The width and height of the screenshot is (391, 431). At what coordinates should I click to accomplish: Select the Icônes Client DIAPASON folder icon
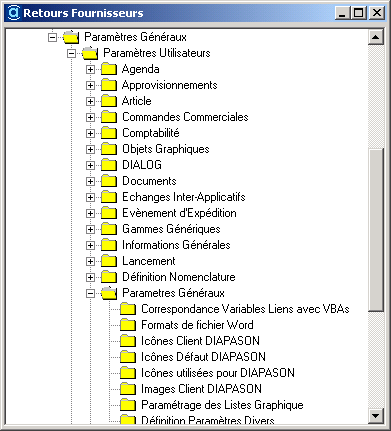(x=128, y=341)
